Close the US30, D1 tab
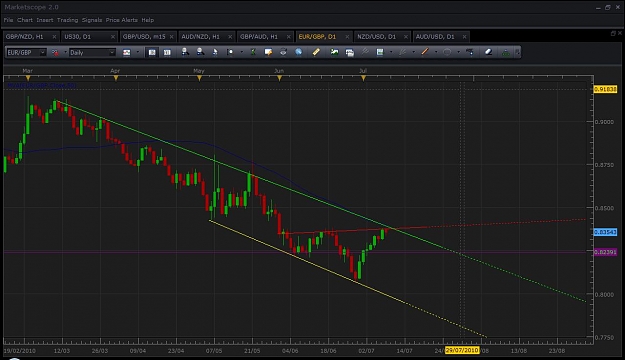 click(x=113, y=37)
